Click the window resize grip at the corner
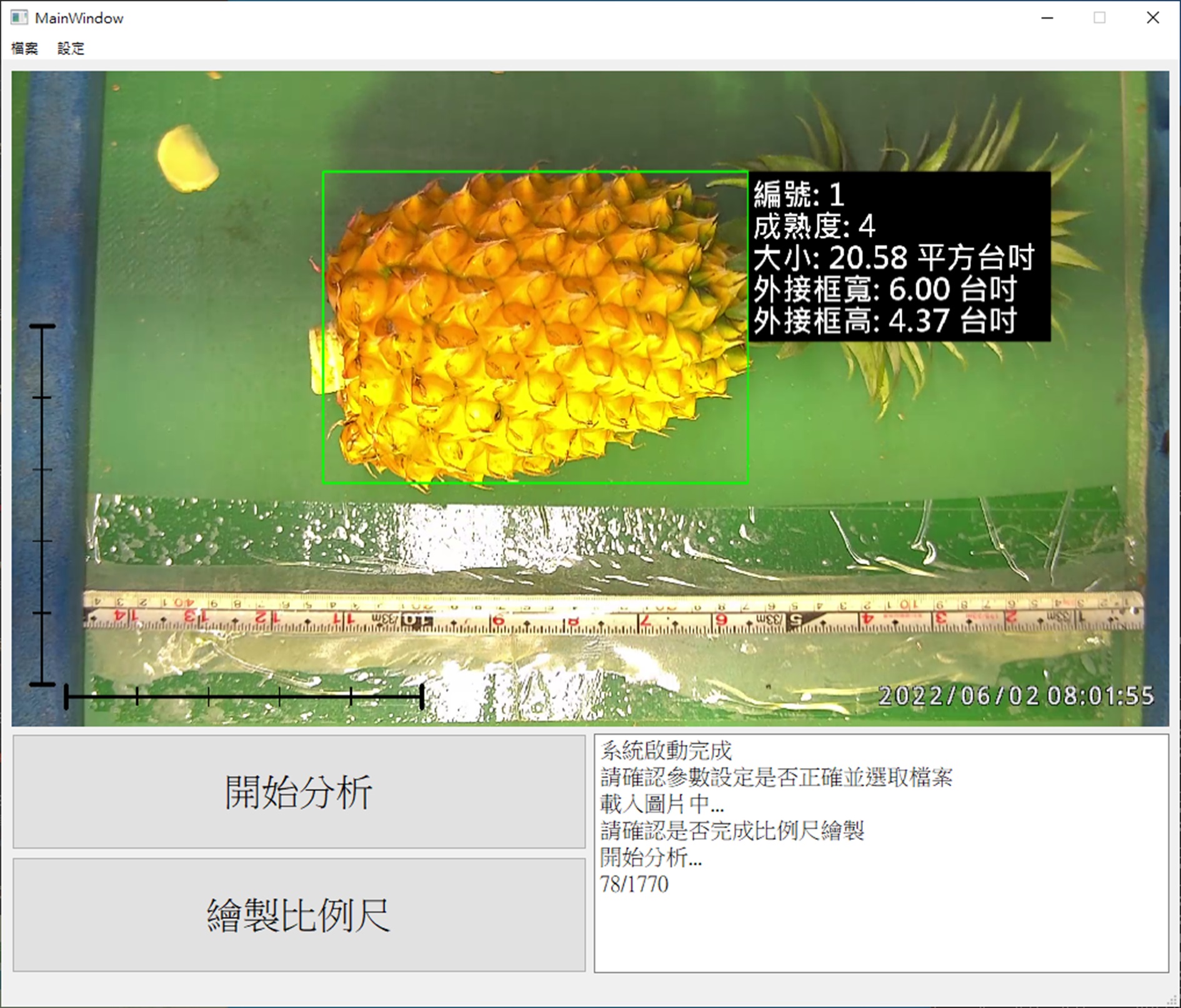This screenshot has width=1181, height=1008. (1172, 999)
